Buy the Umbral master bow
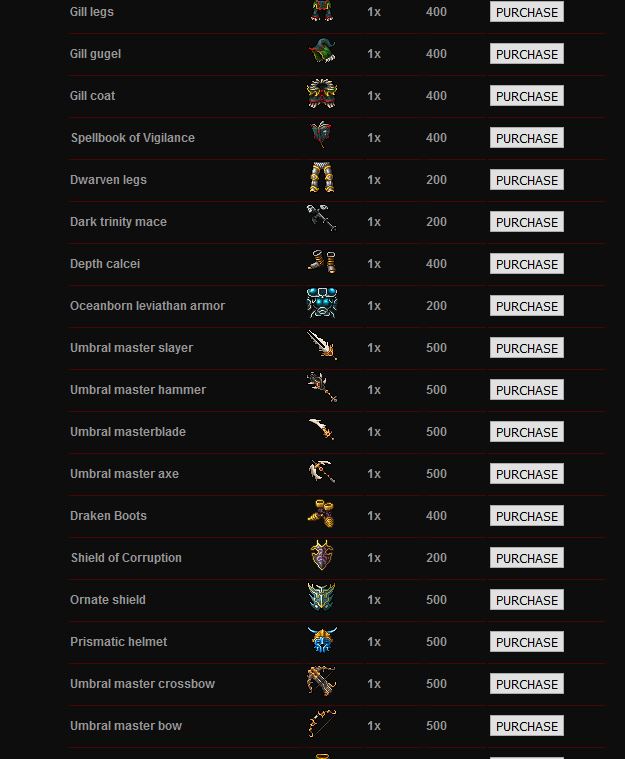Screen dimensions: 625x759 527,726
